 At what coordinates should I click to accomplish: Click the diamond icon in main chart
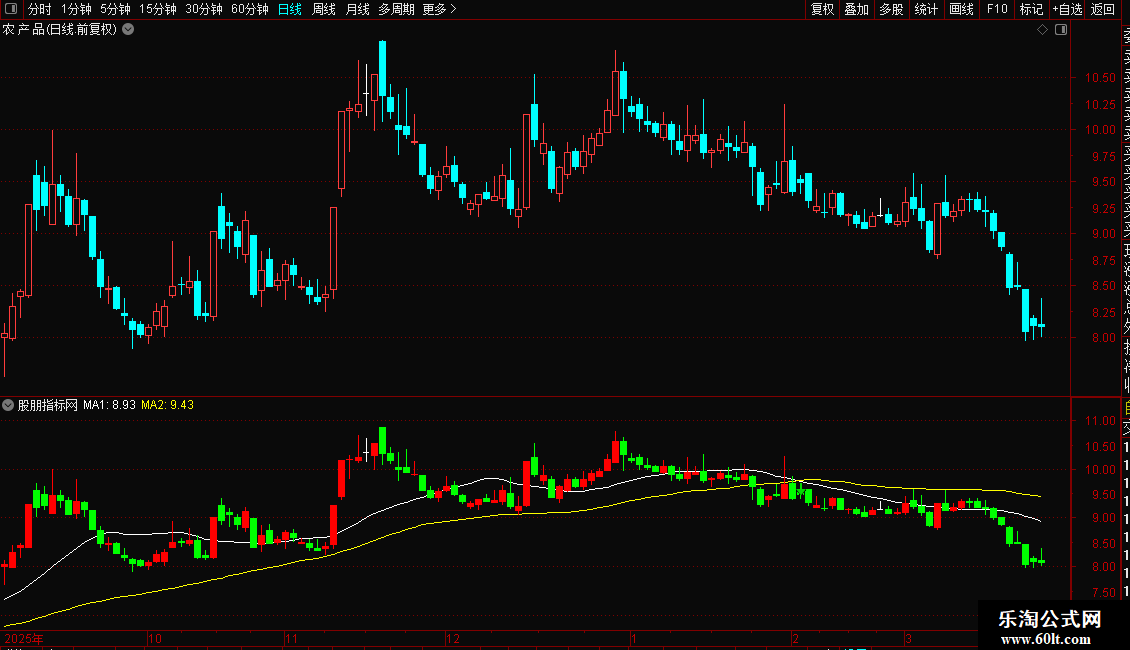coord(1042,30)
